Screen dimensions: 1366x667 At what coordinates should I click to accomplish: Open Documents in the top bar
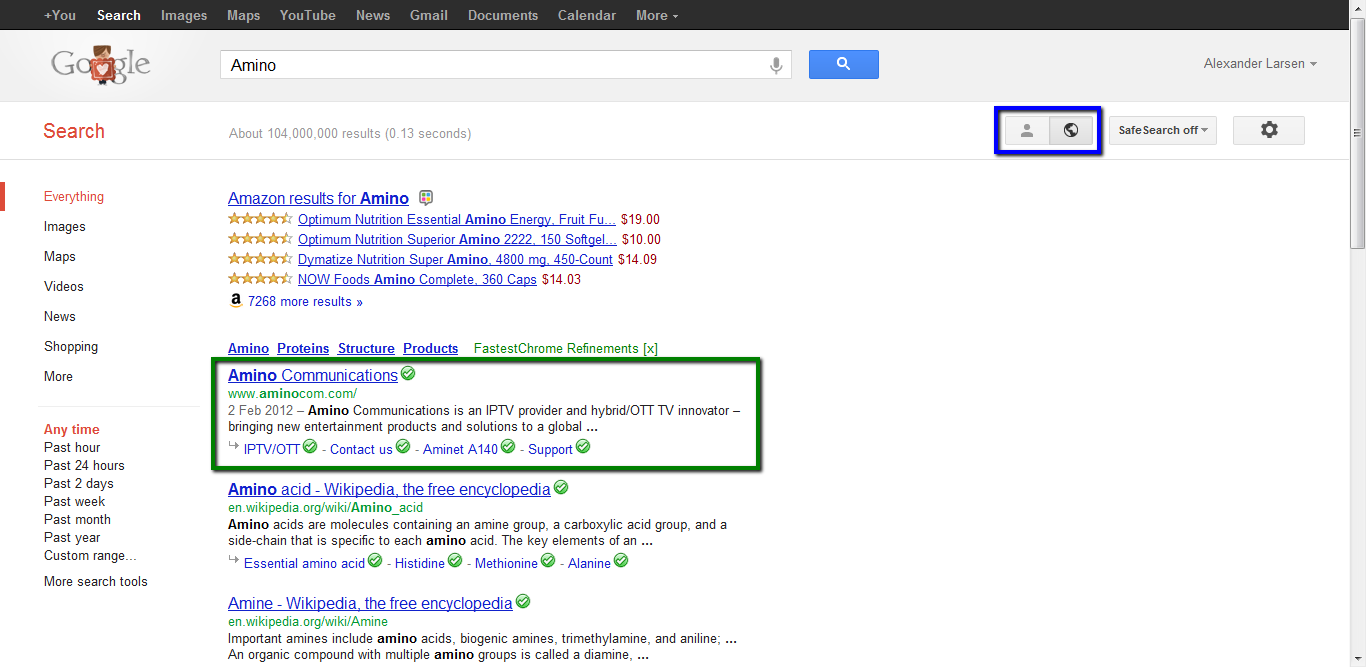(x=503, y=15)
